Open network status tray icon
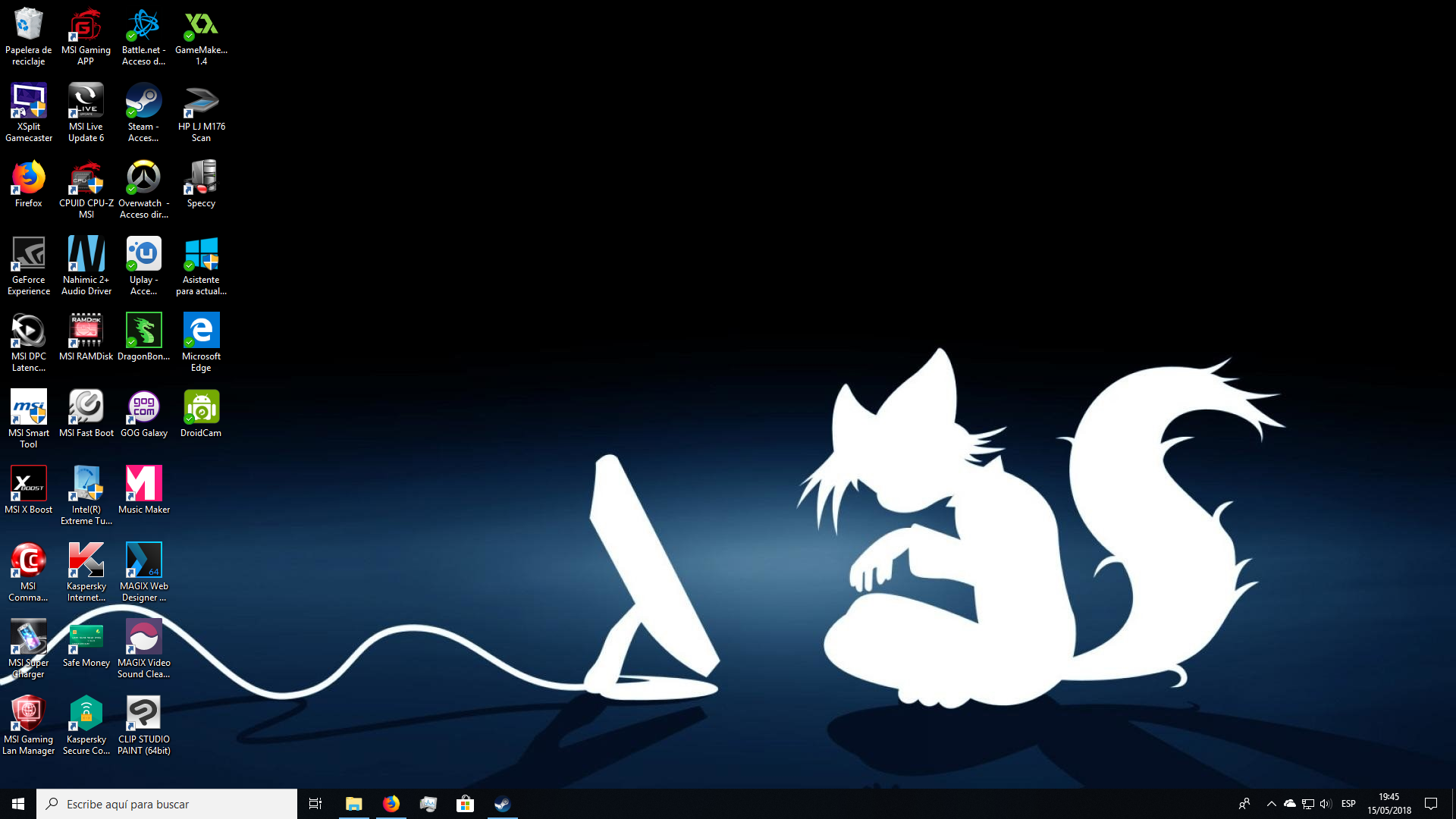The image size is (1456, 819). click(1307, 804)
